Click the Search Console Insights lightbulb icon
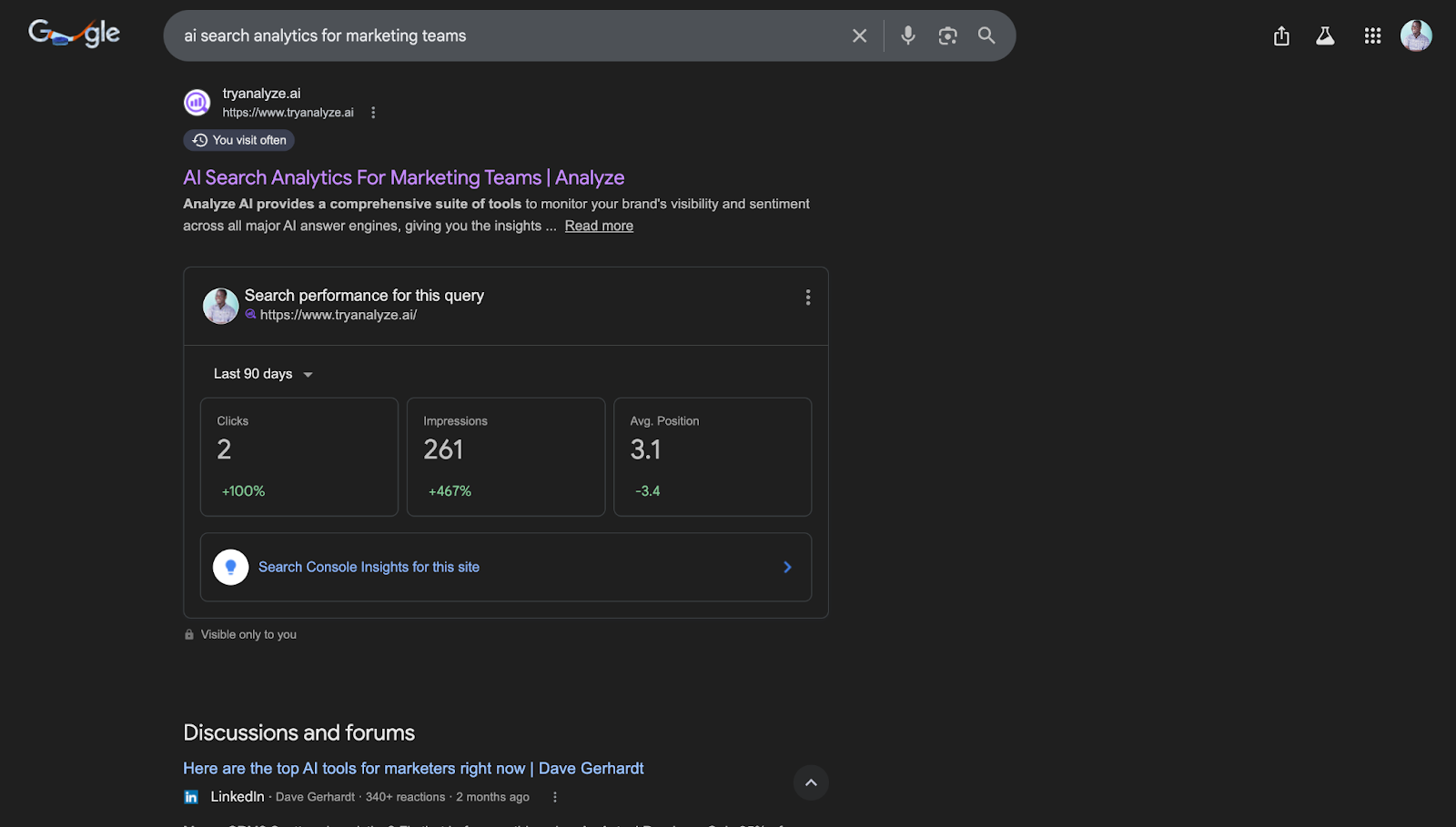Image resolution: width=1456 pixels, height=827 pixels. (x=231, y=566)
